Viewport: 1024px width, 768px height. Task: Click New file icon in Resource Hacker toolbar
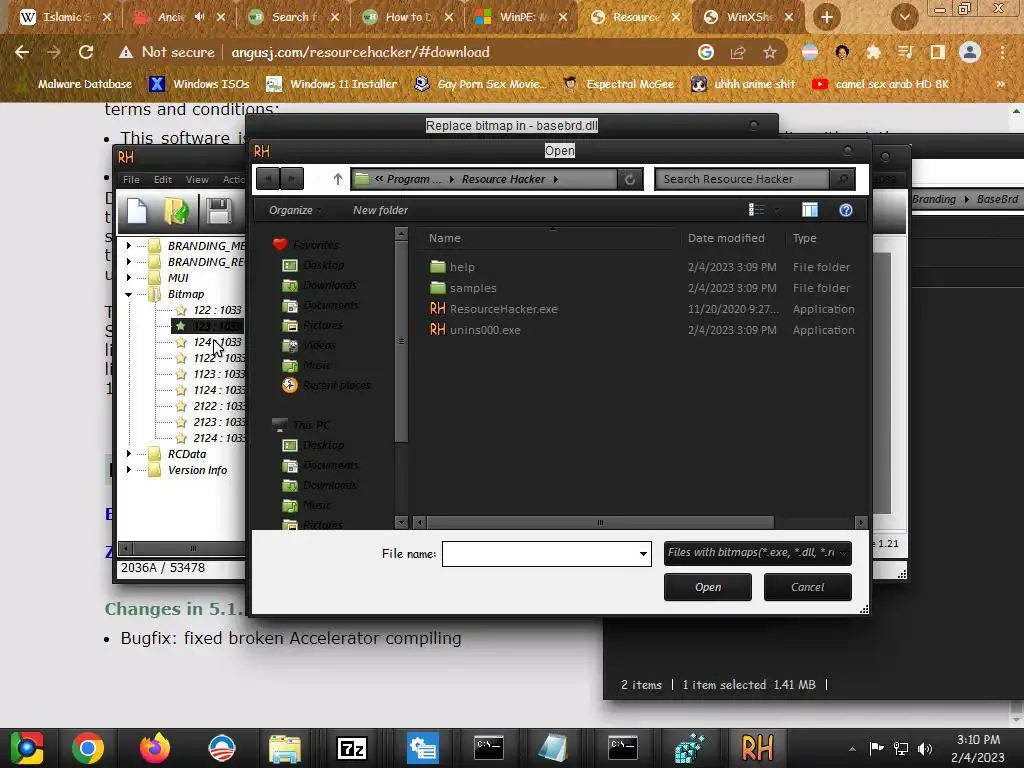click(137, 212)
